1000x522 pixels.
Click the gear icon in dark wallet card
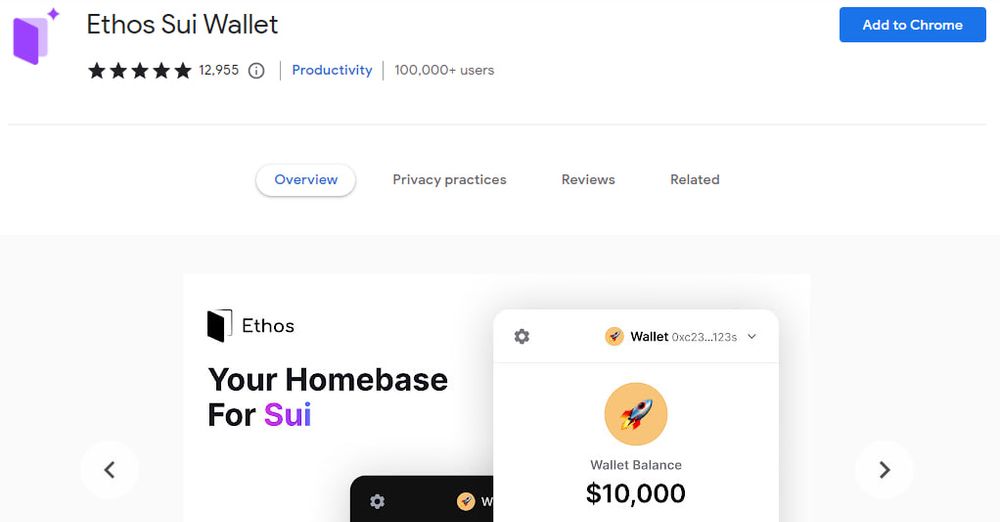pos(377,501)
